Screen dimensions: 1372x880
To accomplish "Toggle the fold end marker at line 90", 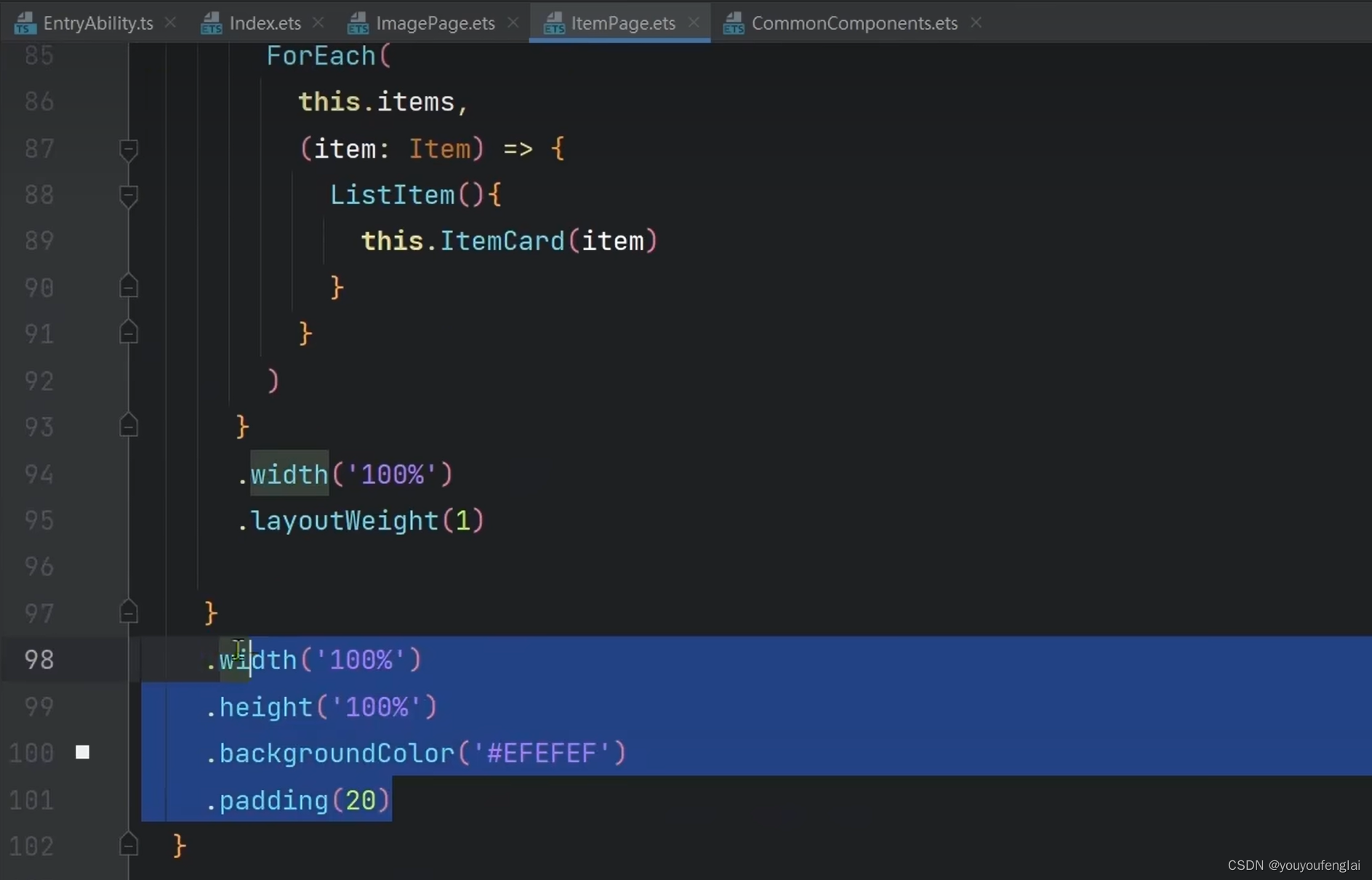I will [x=129, y=286].
